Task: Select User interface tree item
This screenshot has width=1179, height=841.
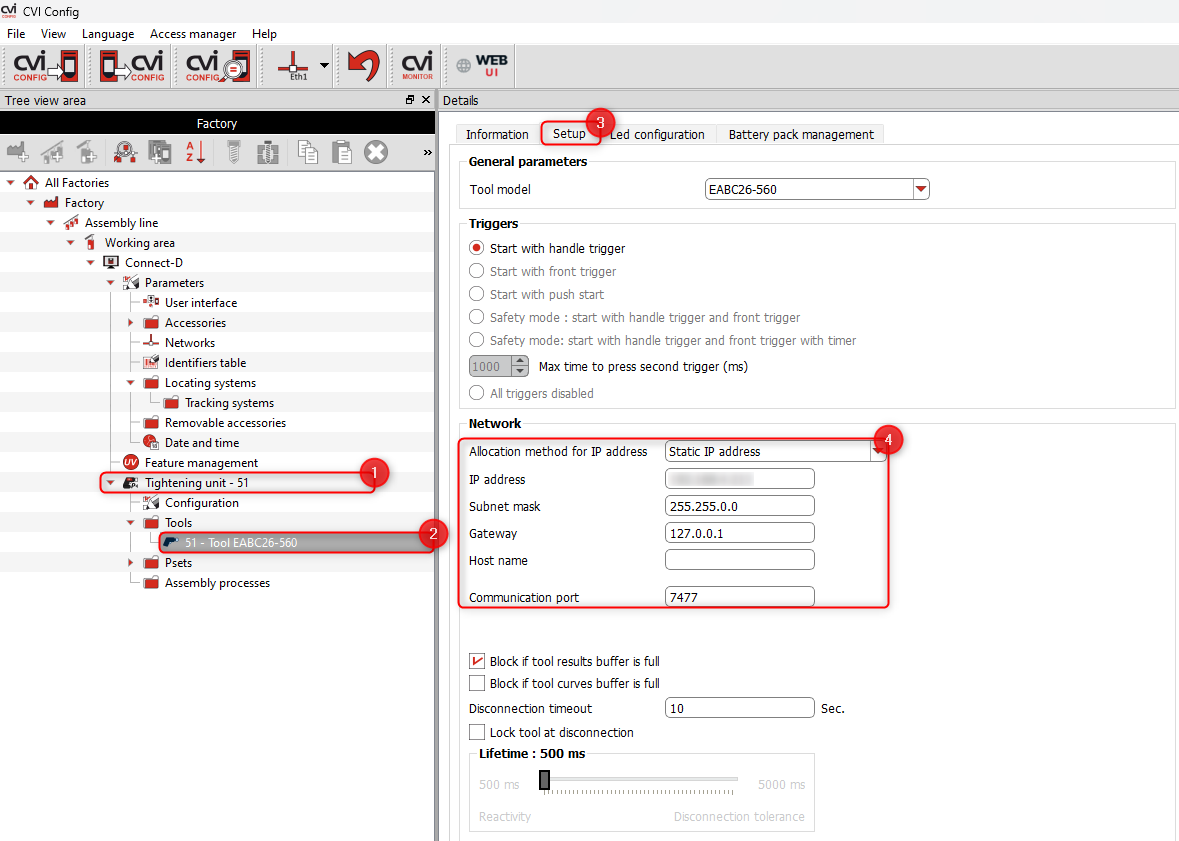Action: point(201,302)
